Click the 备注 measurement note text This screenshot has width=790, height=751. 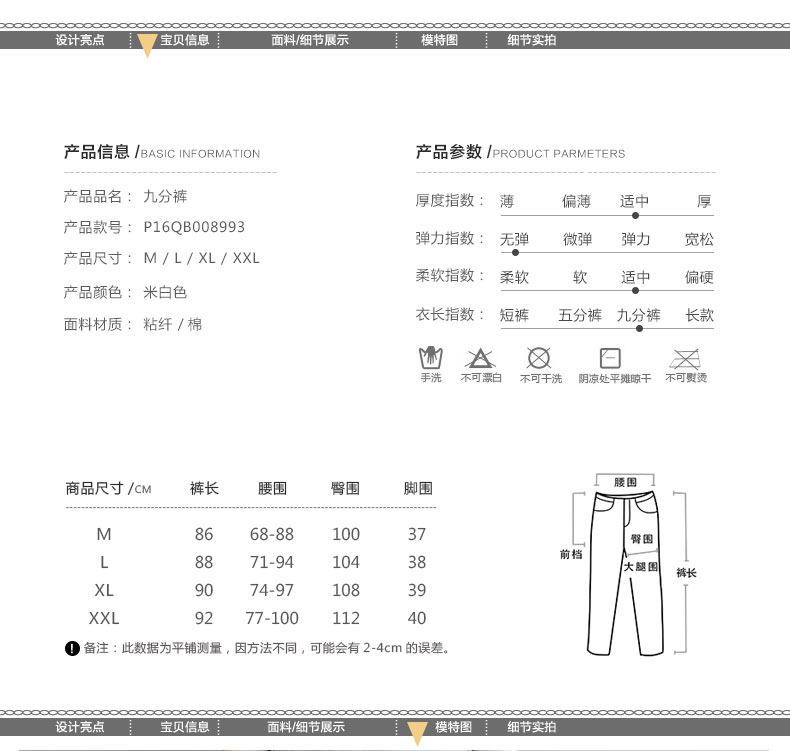267,648
